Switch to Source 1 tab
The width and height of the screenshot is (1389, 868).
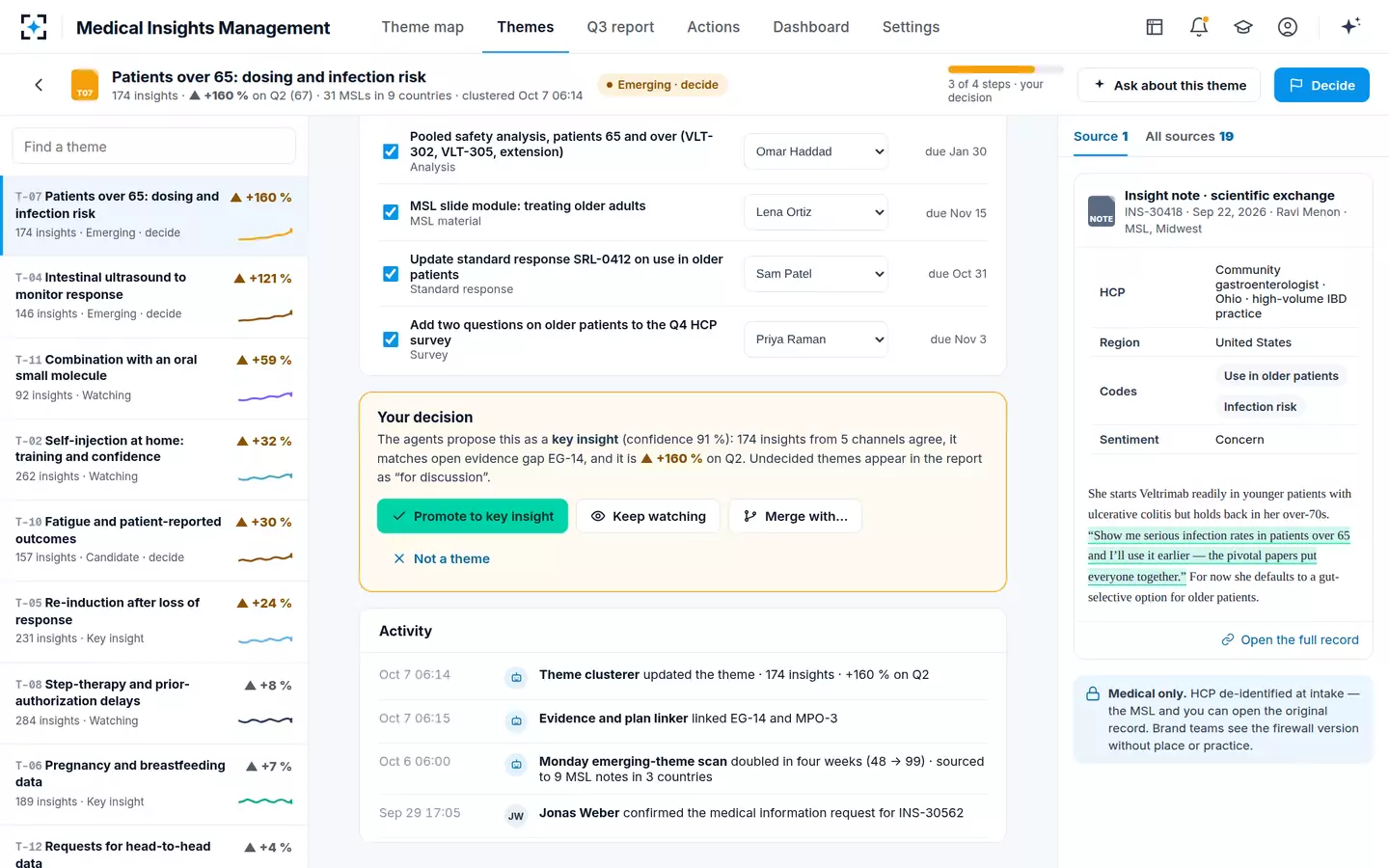[1101, 137]
